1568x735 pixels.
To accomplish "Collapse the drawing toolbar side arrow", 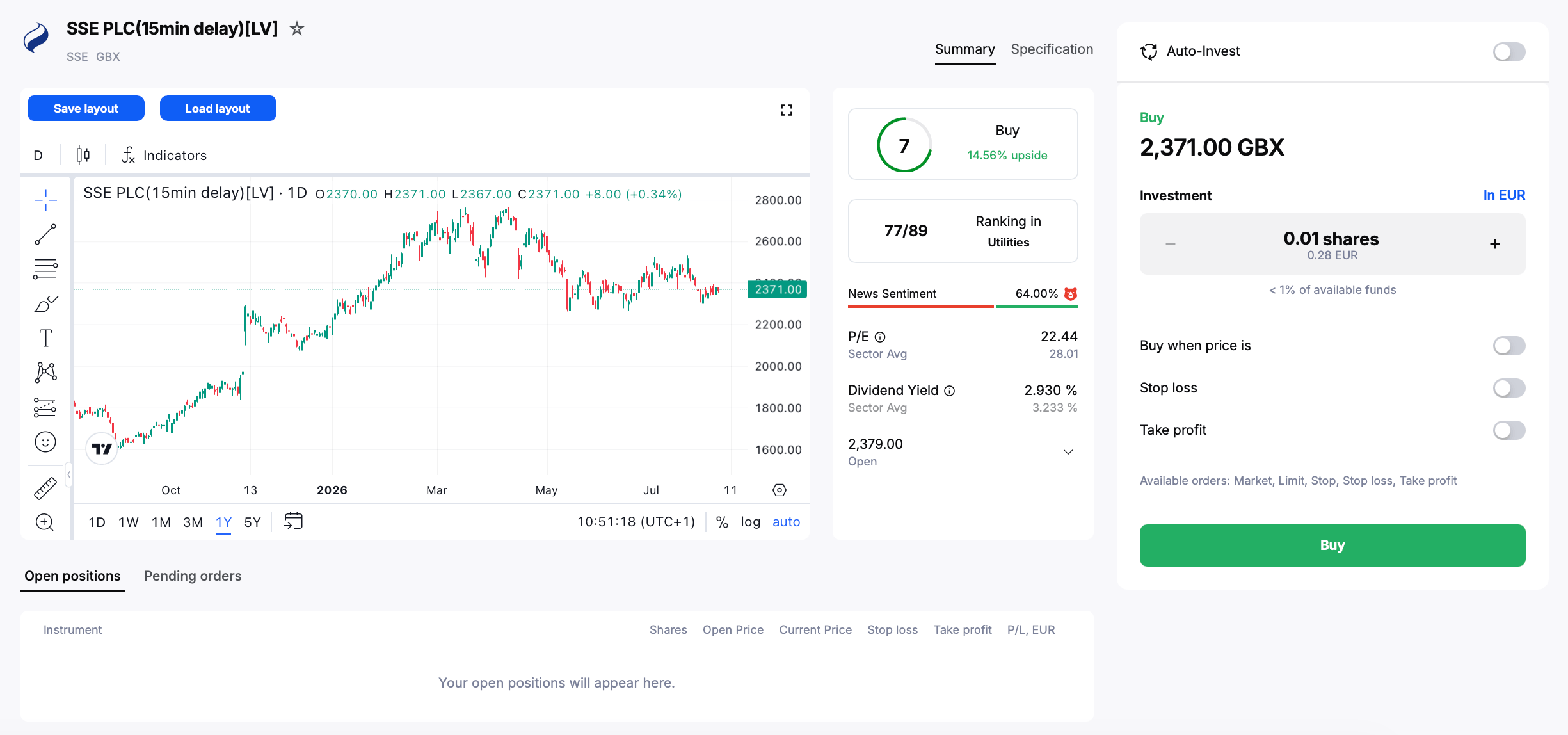I will 68,474.
